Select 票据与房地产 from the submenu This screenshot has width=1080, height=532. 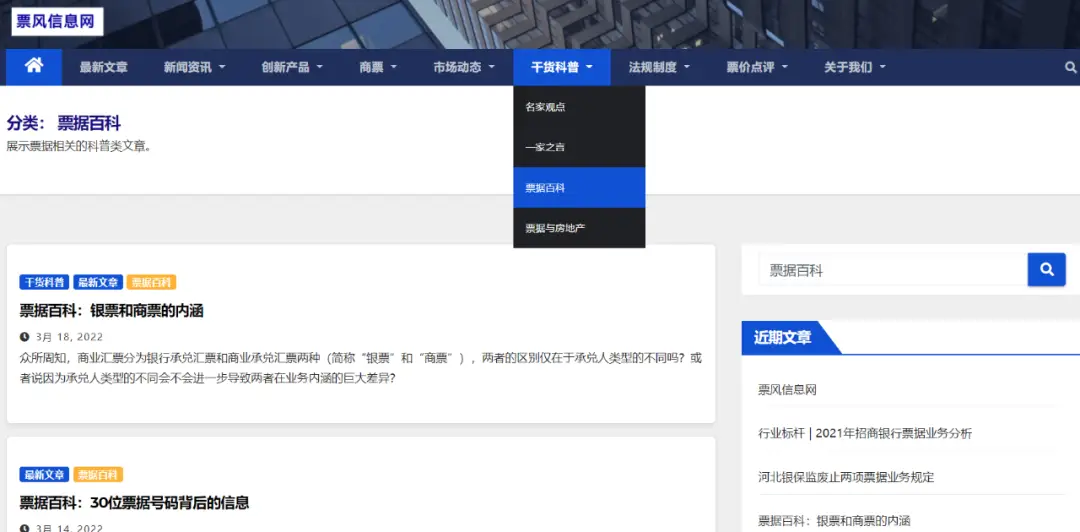click(579, 227)
